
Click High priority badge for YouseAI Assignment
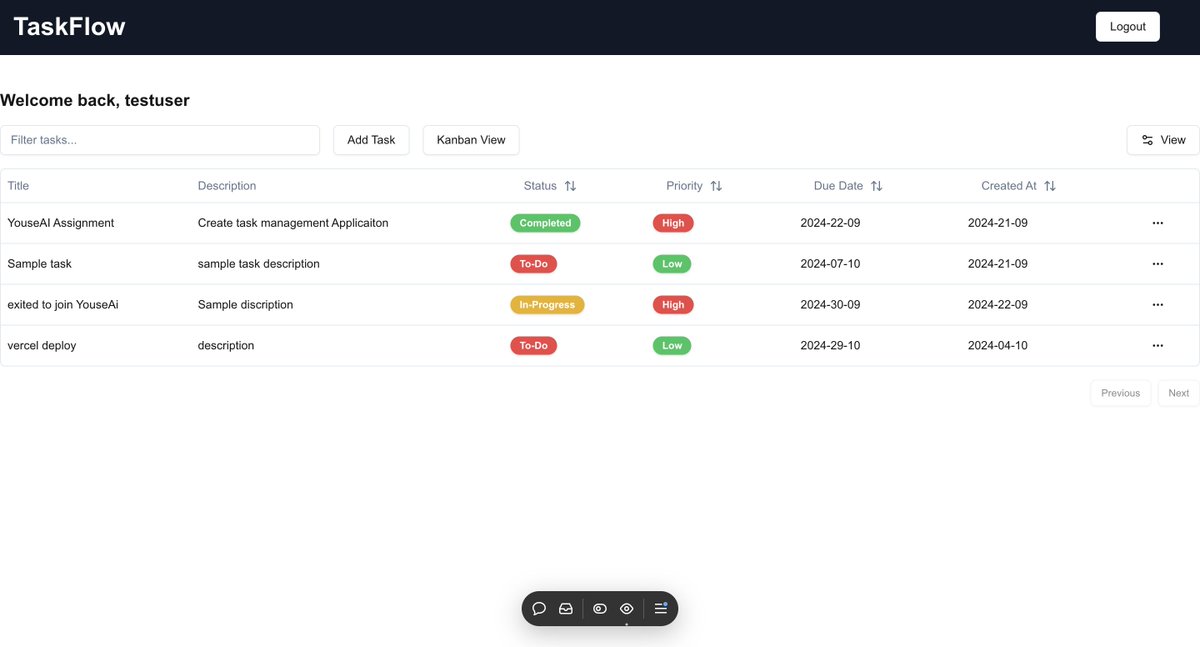[673, 223]
